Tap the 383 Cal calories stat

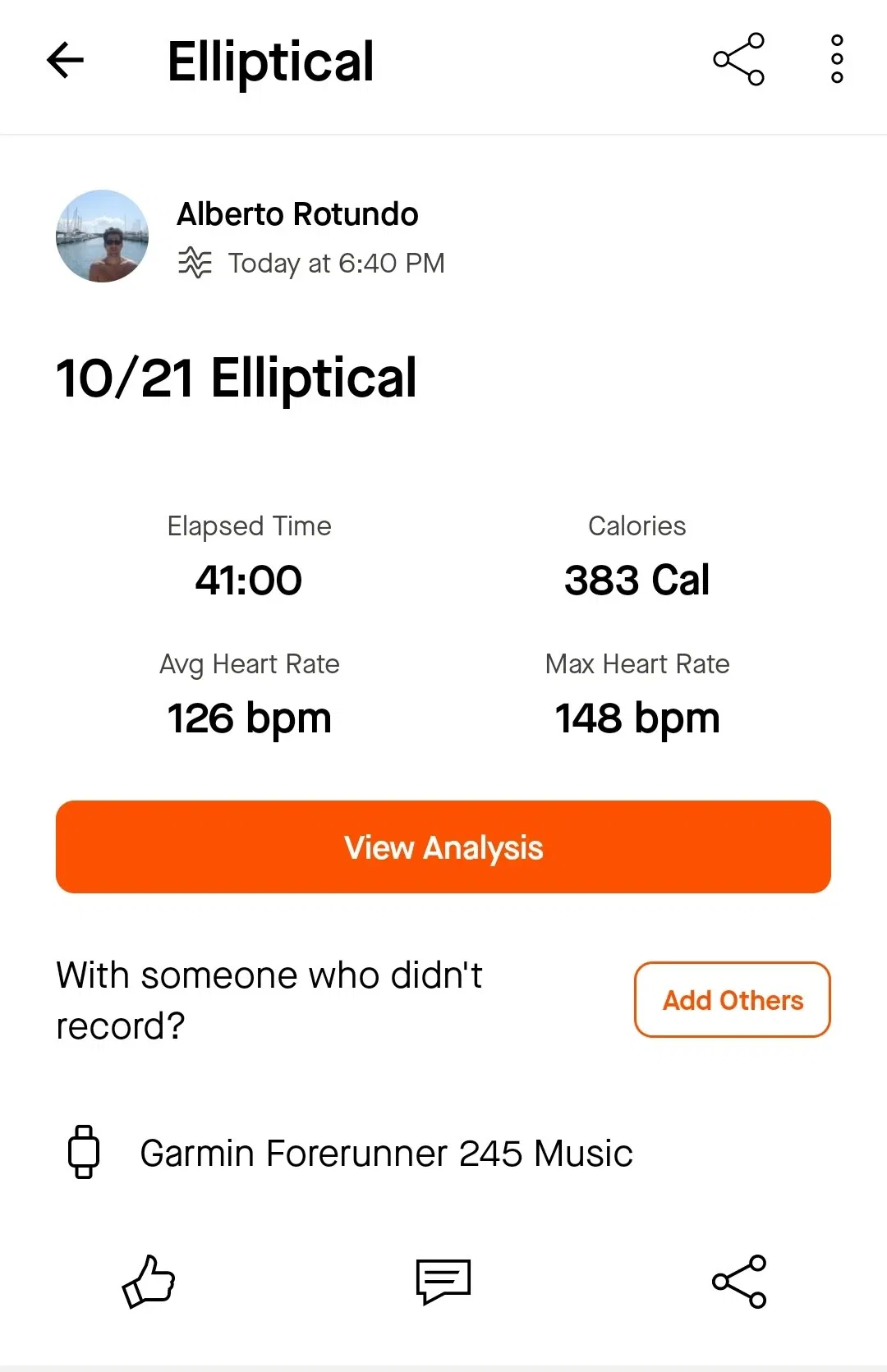click(x=637, y=580)
